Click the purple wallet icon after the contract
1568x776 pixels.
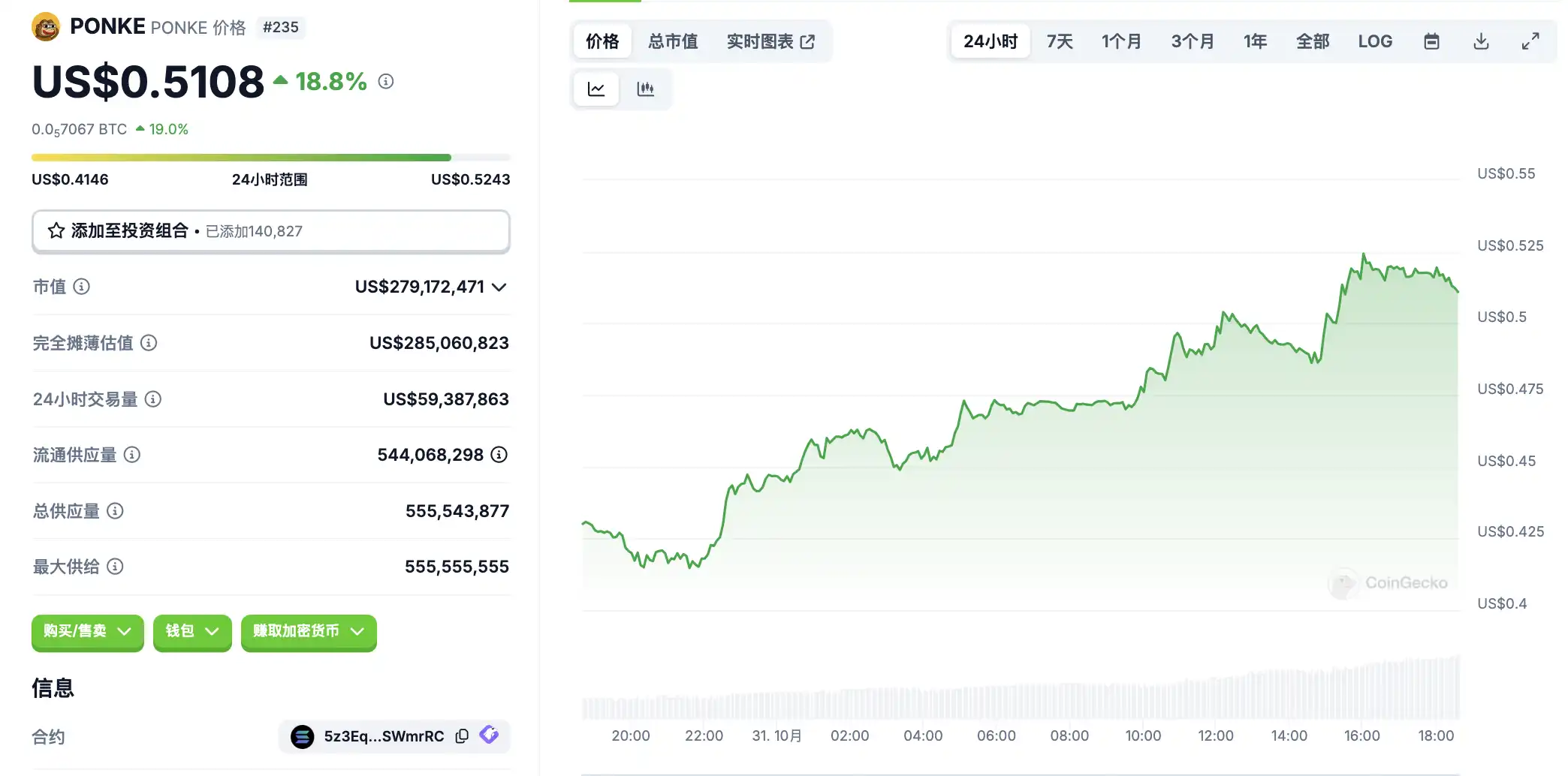490,735
